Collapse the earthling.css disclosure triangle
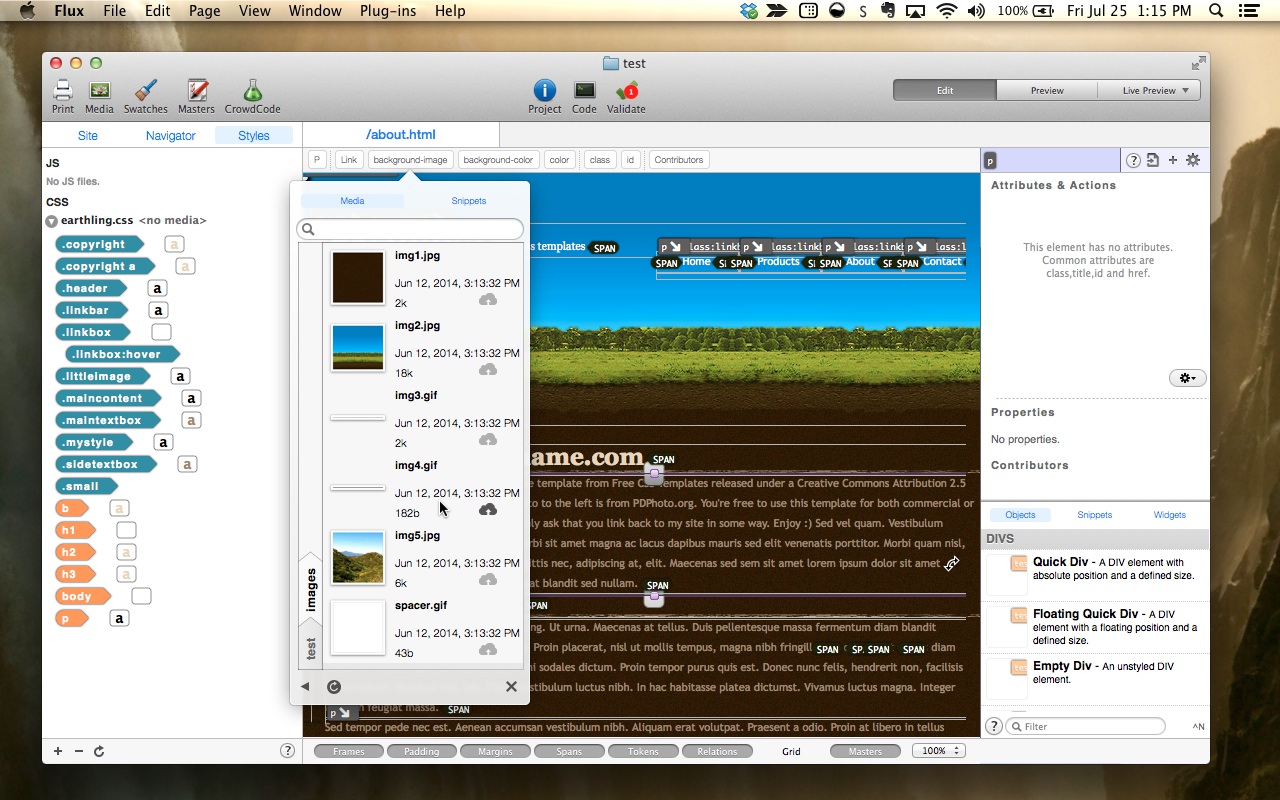1280x800 pixels. point(52,221)
